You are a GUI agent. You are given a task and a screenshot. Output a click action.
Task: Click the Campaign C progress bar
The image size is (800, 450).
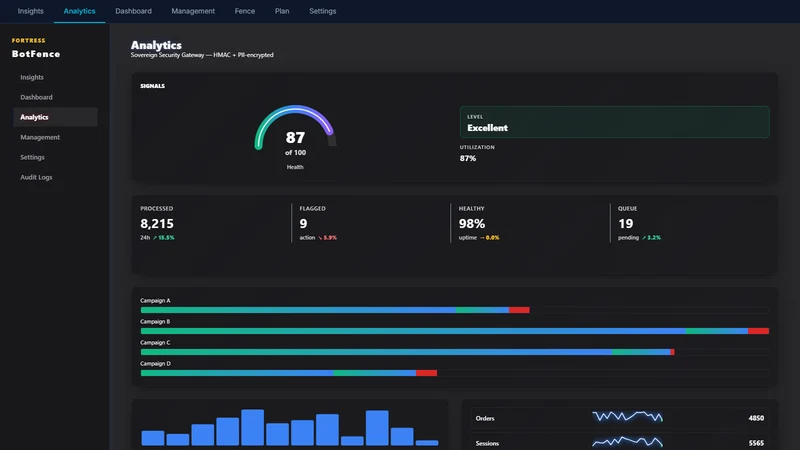click(455, 352)
